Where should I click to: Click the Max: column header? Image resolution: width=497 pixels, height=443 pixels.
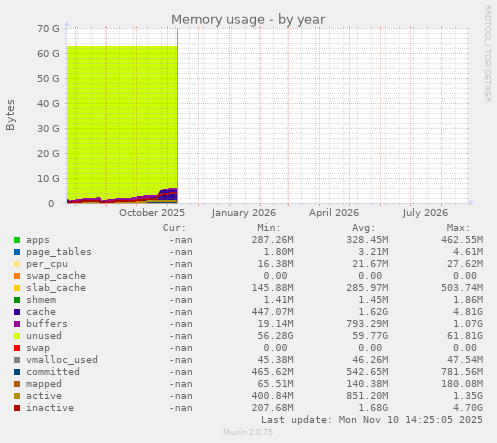(459, 228)
